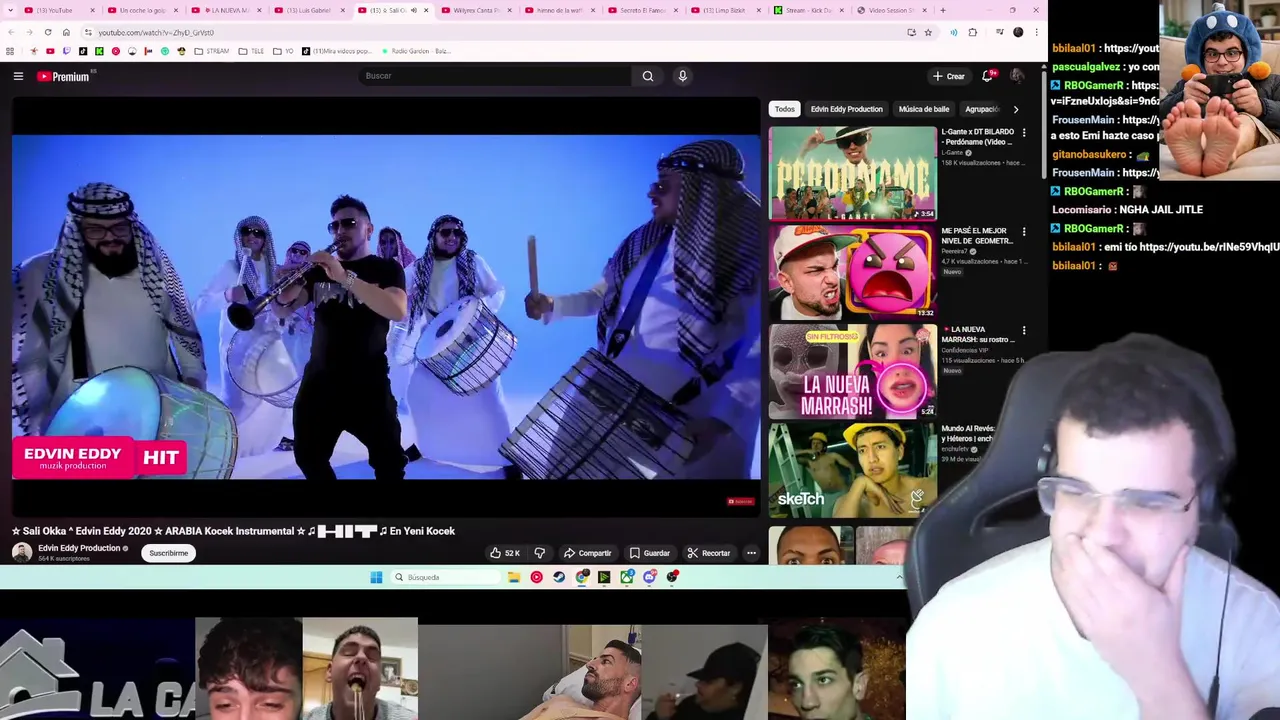
Task: Click the Compartir share button
Action: pos(587,553)
